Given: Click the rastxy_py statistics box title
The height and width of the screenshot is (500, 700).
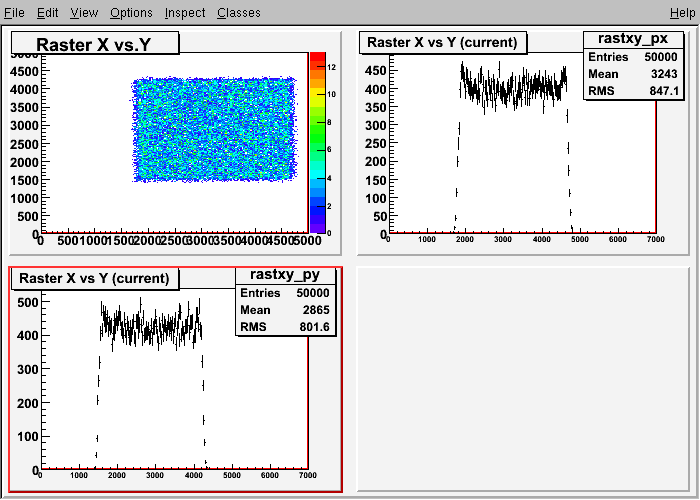Looking at the screenshot, I should coord(285,274).
